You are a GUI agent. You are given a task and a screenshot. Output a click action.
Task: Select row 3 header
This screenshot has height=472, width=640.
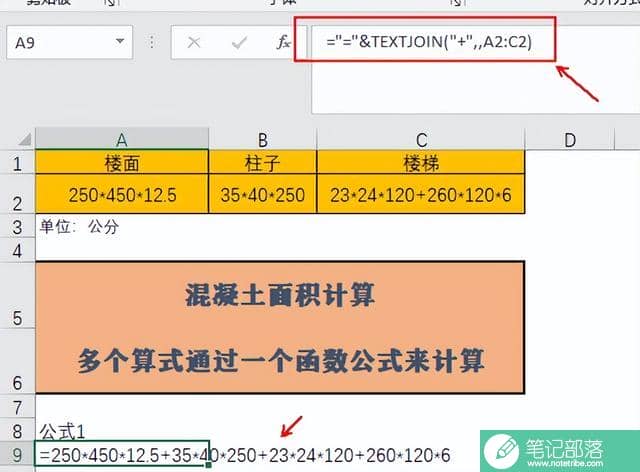(x=17, y=226)
